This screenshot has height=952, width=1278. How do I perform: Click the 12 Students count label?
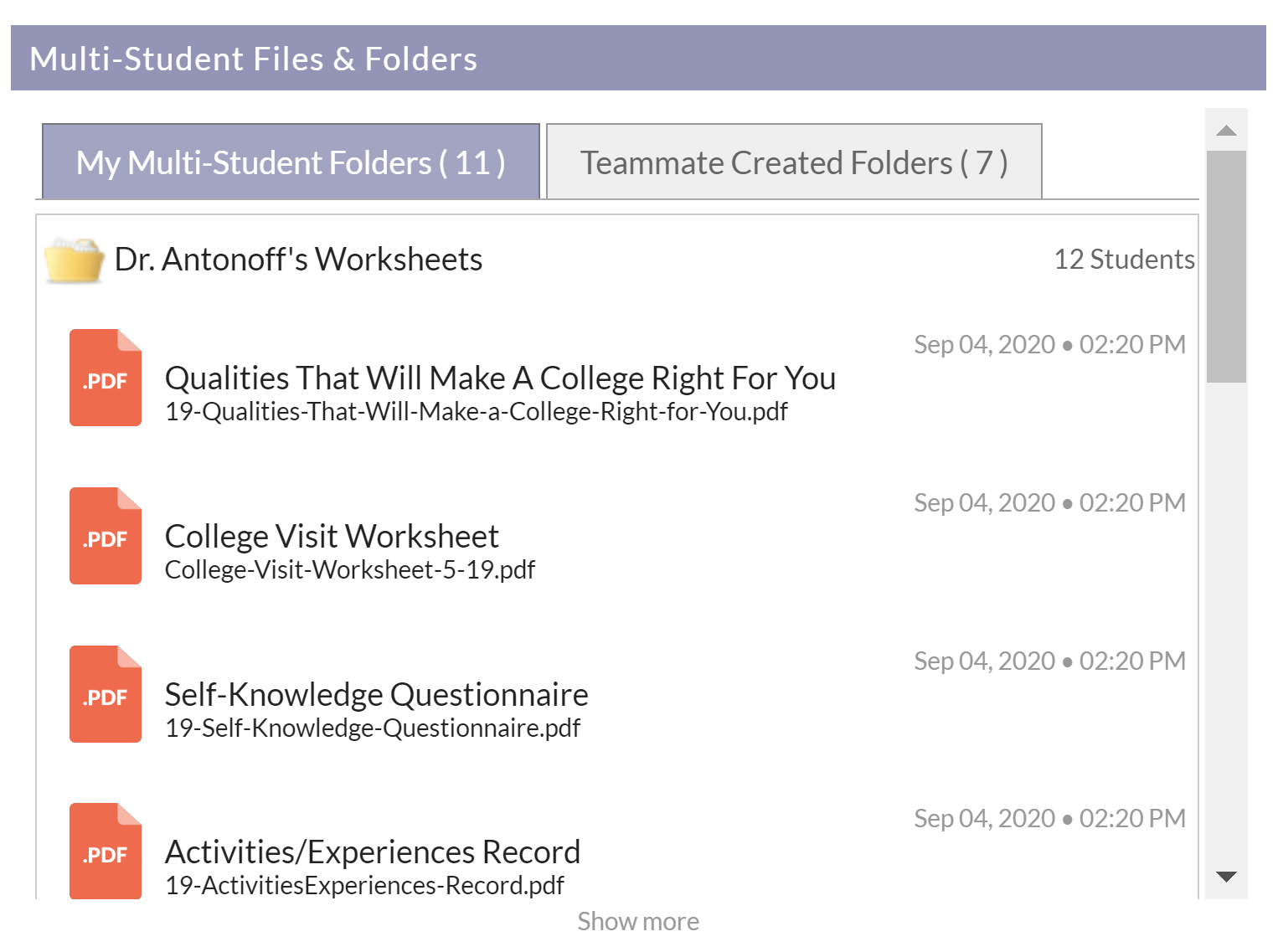point(1124,260)
